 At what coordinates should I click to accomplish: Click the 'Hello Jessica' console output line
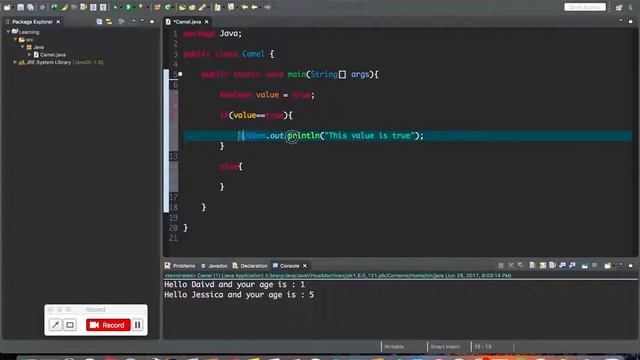(239, 295)
